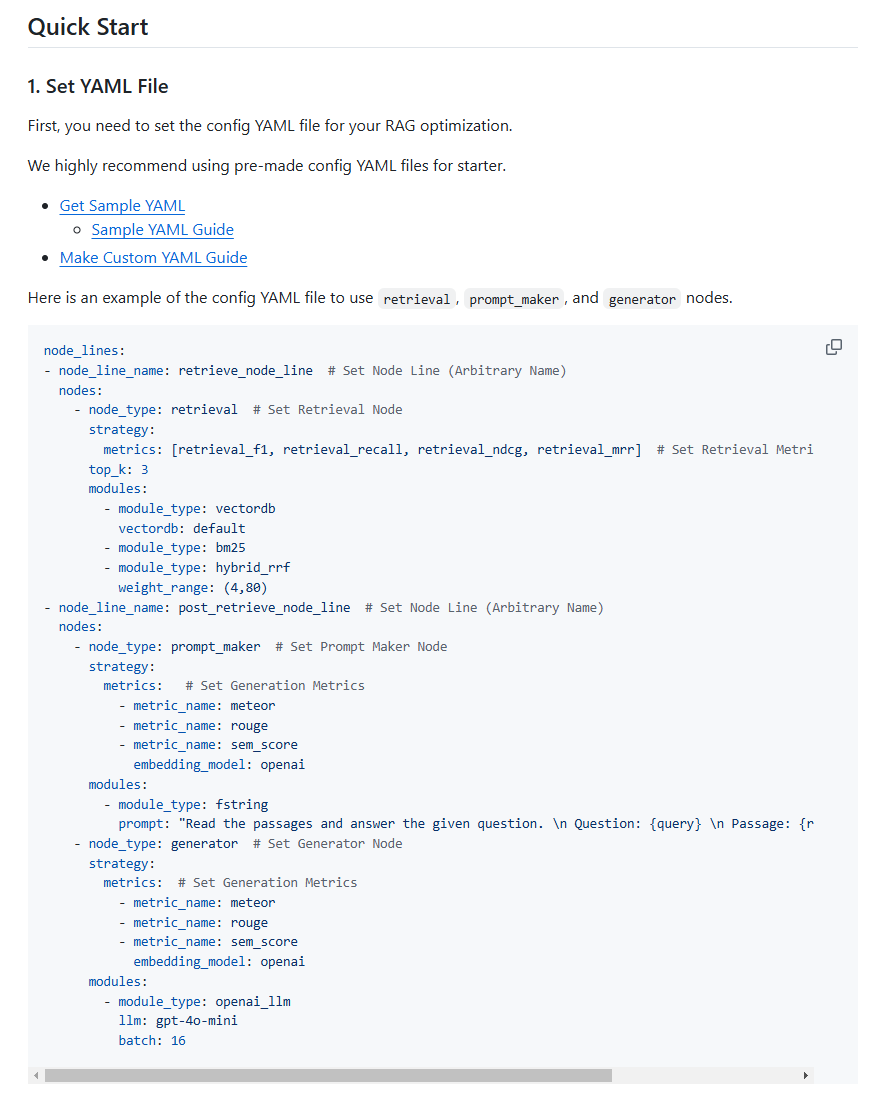The image size is (882, 1103).
Task: Click the code block's right scroll arrow
Action: [x=806, y=1076]
